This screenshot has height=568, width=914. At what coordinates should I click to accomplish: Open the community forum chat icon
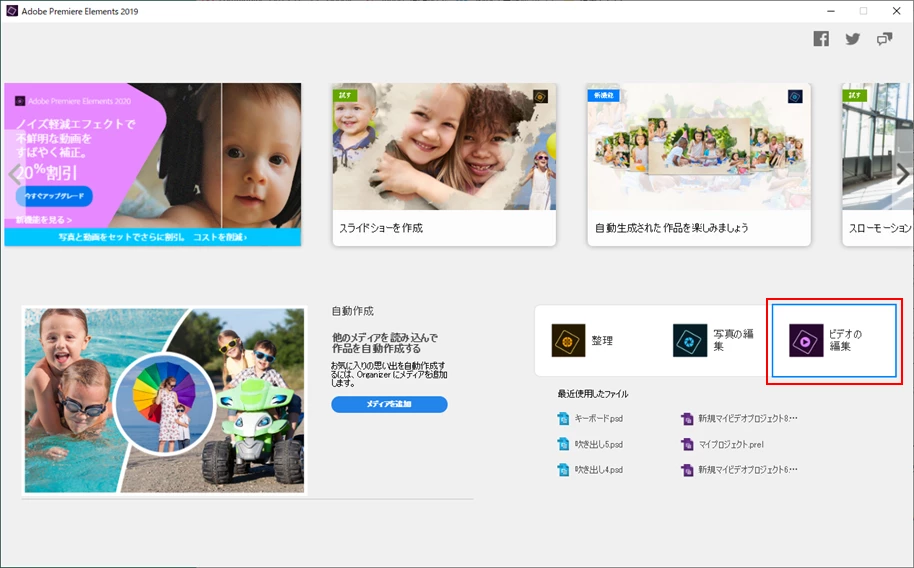(x=884, y=39)
